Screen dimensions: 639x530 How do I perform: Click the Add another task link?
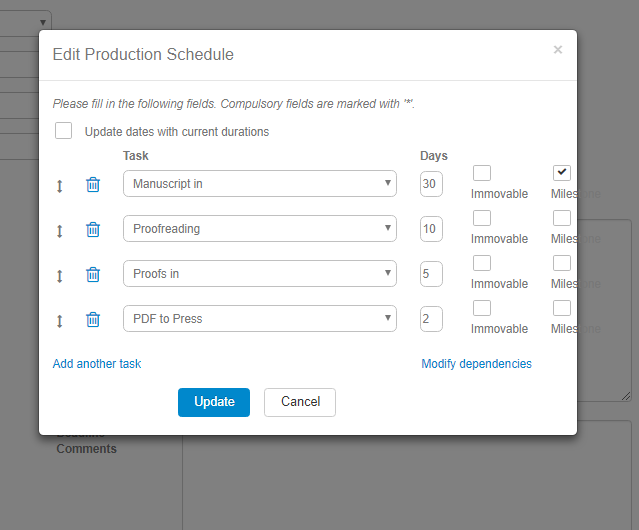coord(97,364)
